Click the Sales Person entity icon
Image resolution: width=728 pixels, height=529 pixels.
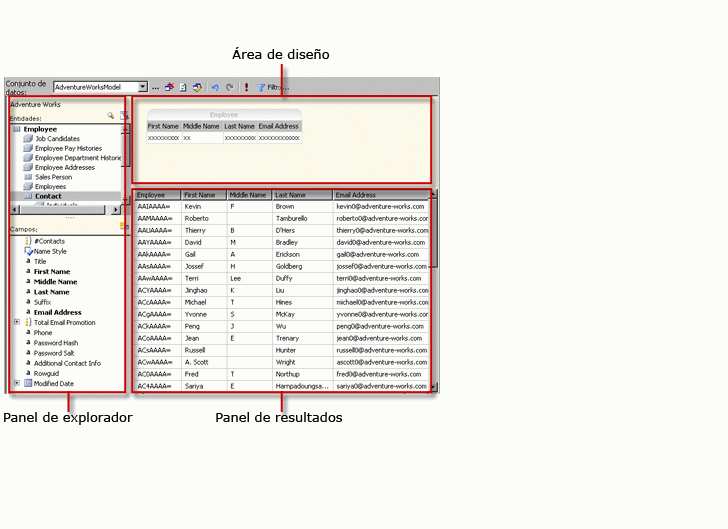28,177
